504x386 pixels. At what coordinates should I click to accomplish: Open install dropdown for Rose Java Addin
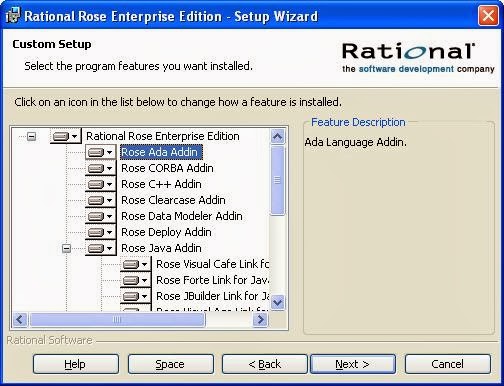click(x=100, y=248)
